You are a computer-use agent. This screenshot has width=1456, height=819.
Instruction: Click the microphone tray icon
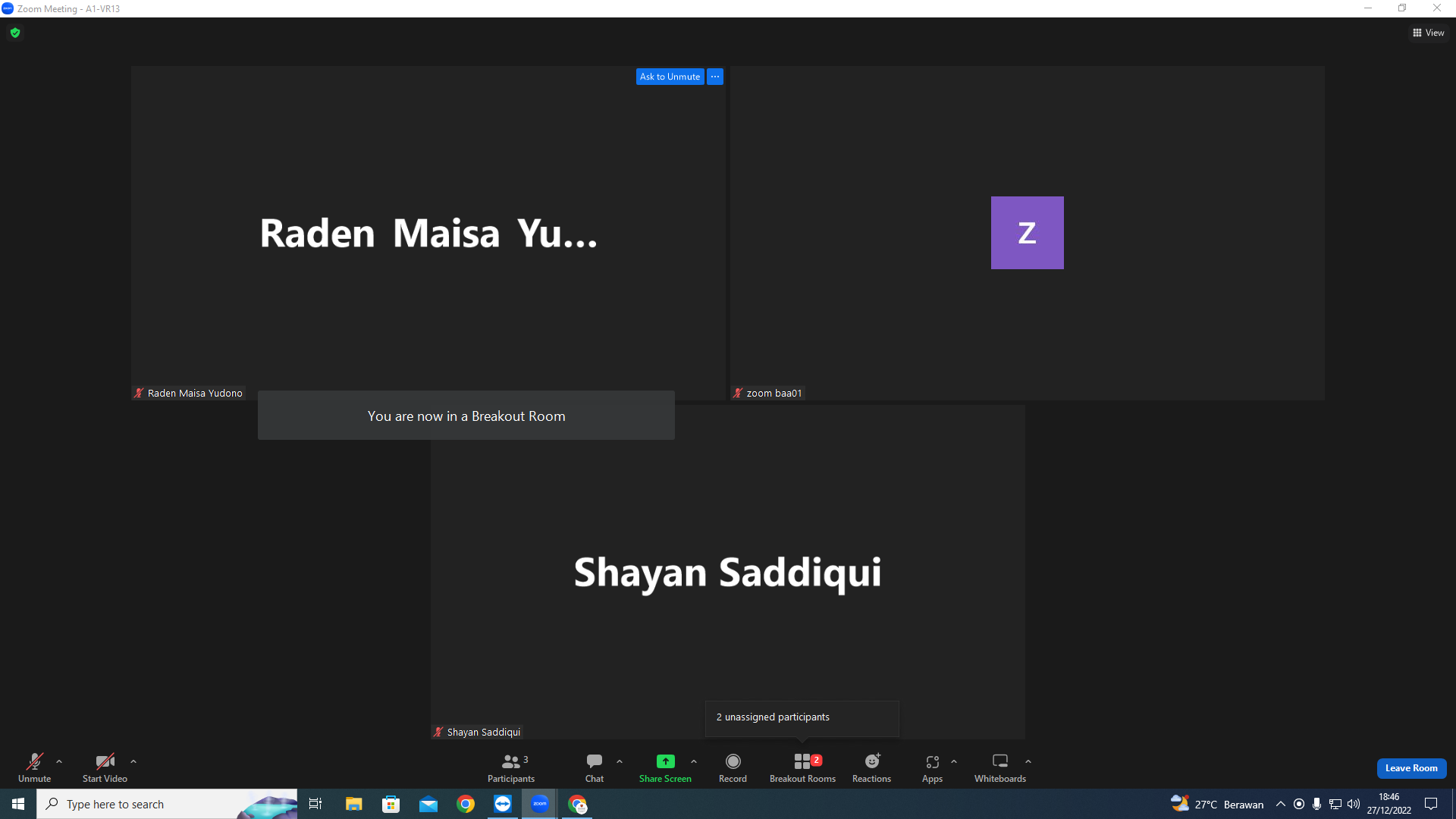coord(1317,804)
